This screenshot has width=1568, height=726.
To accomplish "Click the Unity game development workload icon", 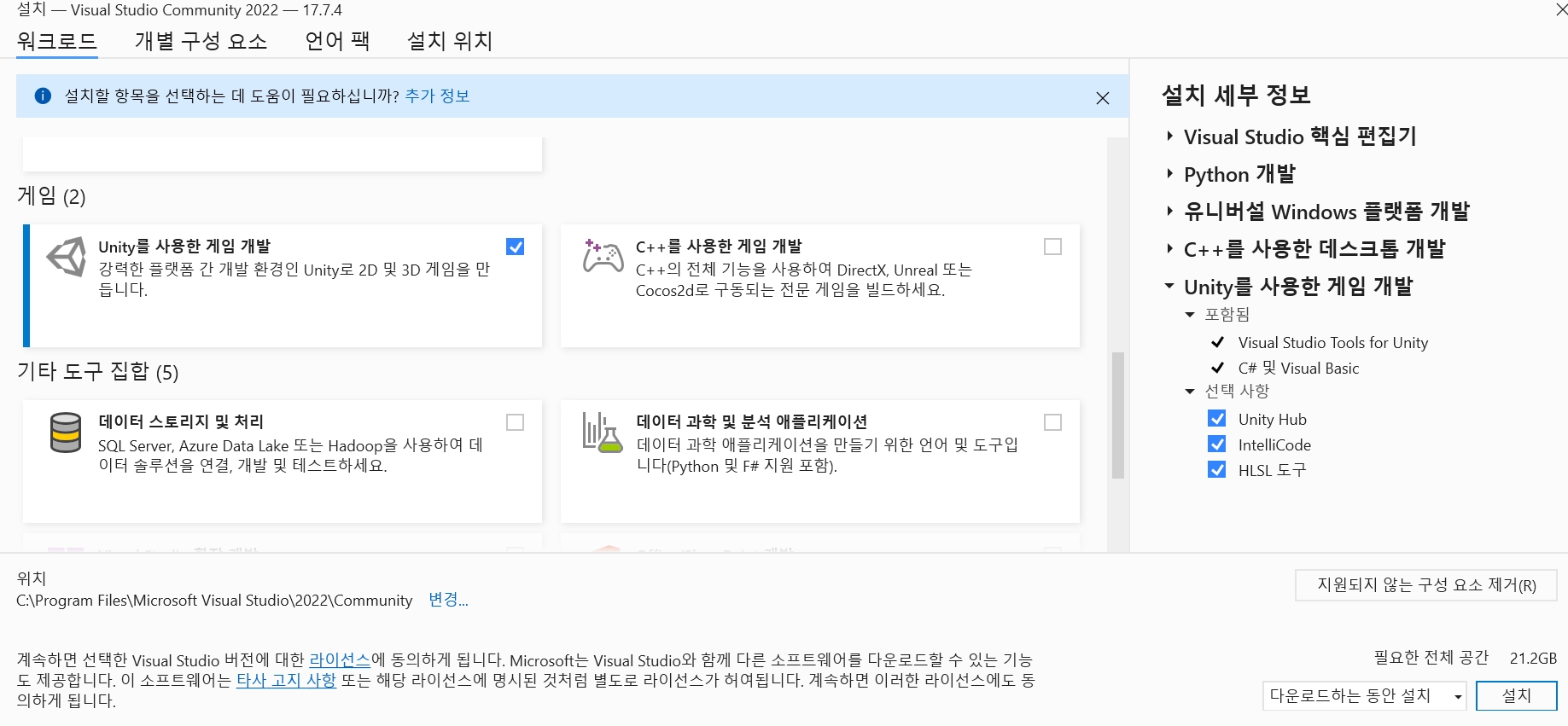I will [66, 257].
